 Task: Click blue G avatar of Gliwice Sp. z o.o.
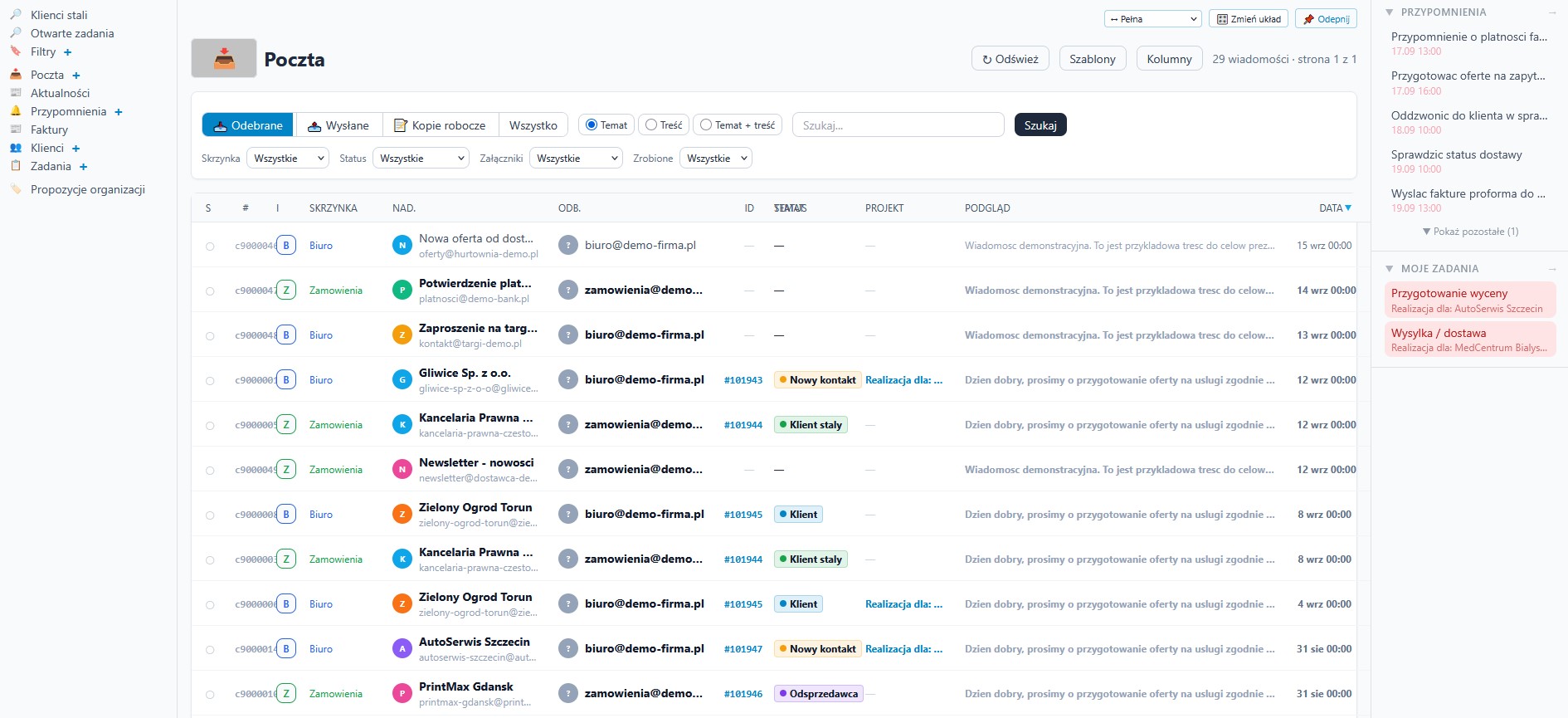[x=402, y=379]
